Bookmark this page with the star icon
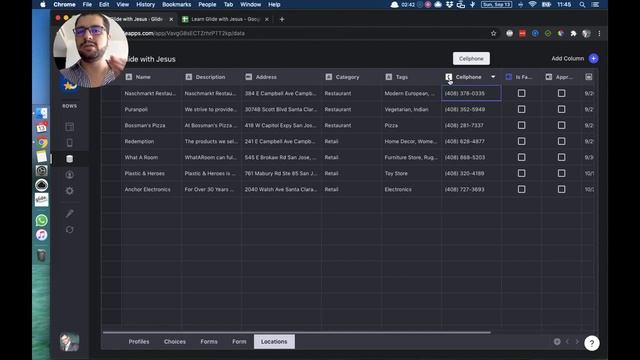Image resolution: width=640 pixels, height=360 pixels. 493,33
